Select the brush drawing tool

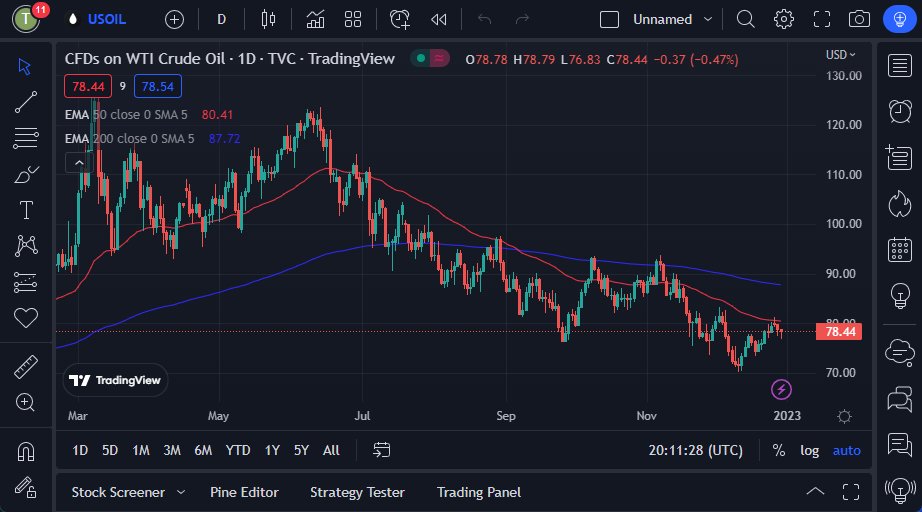(26, 174)
